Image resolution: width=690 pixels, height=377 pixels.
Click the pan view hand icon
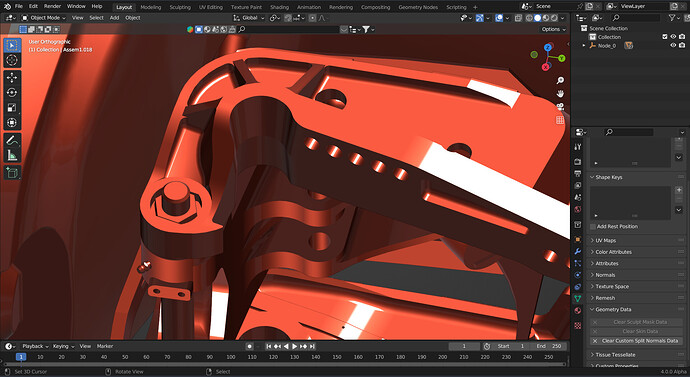tap(560, 94)
